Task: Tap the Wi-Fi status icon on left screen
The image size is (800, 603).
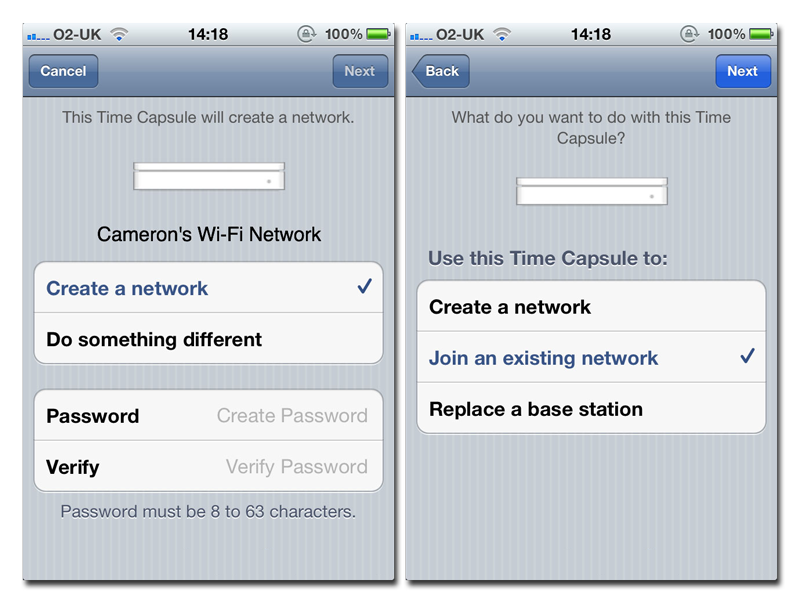Action: point(119,34)
